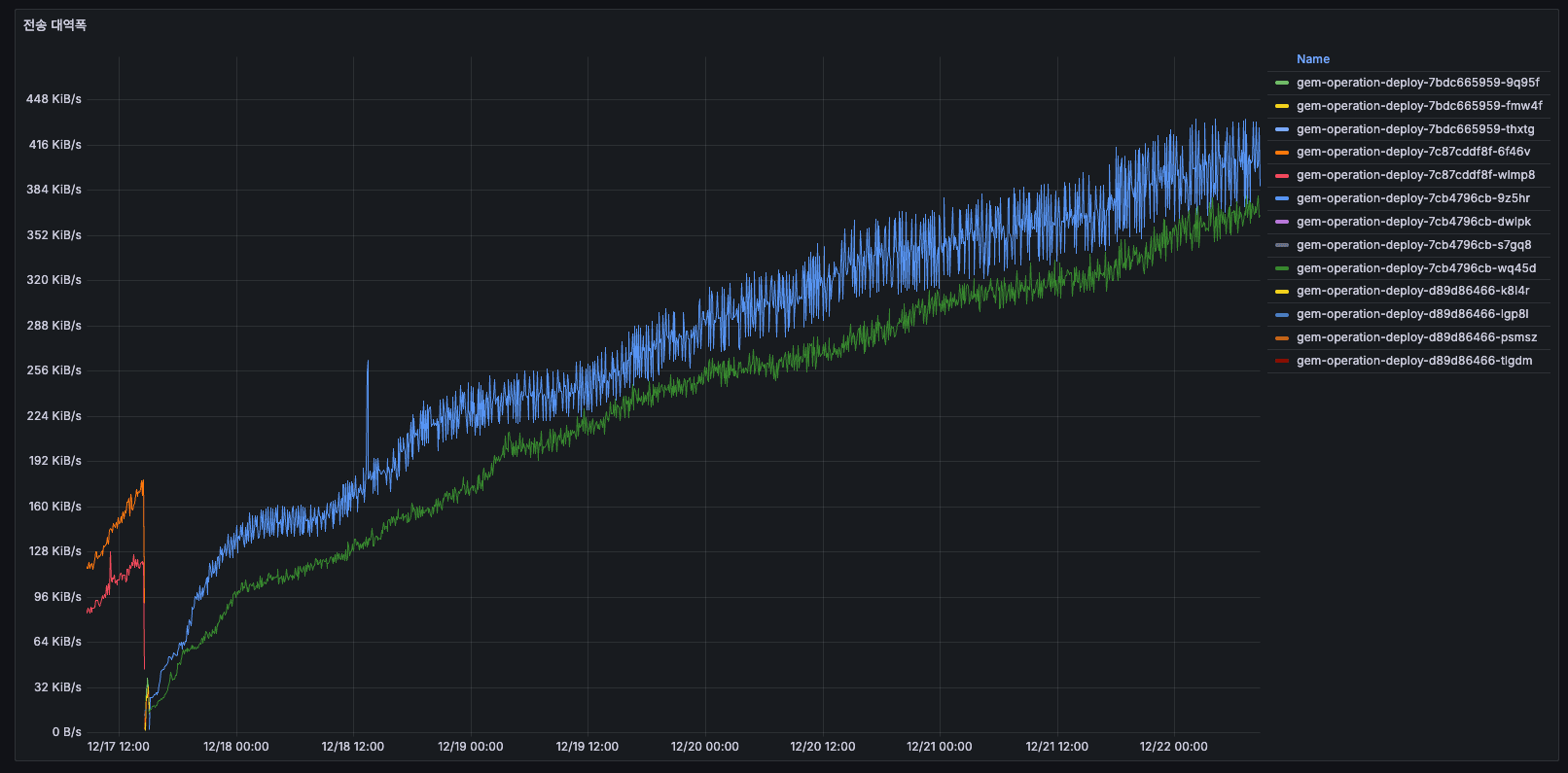Sort the legend by the Name column header
The width and height of the screenshot is (1568, 773).
click(1312, 59)
